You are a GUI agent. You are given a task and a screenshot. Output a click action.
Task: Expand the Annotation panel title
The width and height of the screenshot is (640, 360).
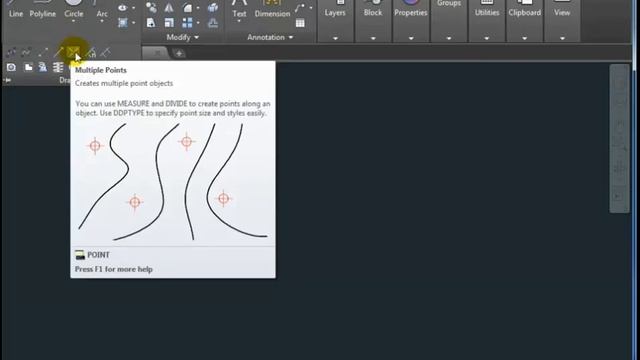pos(270,37)
